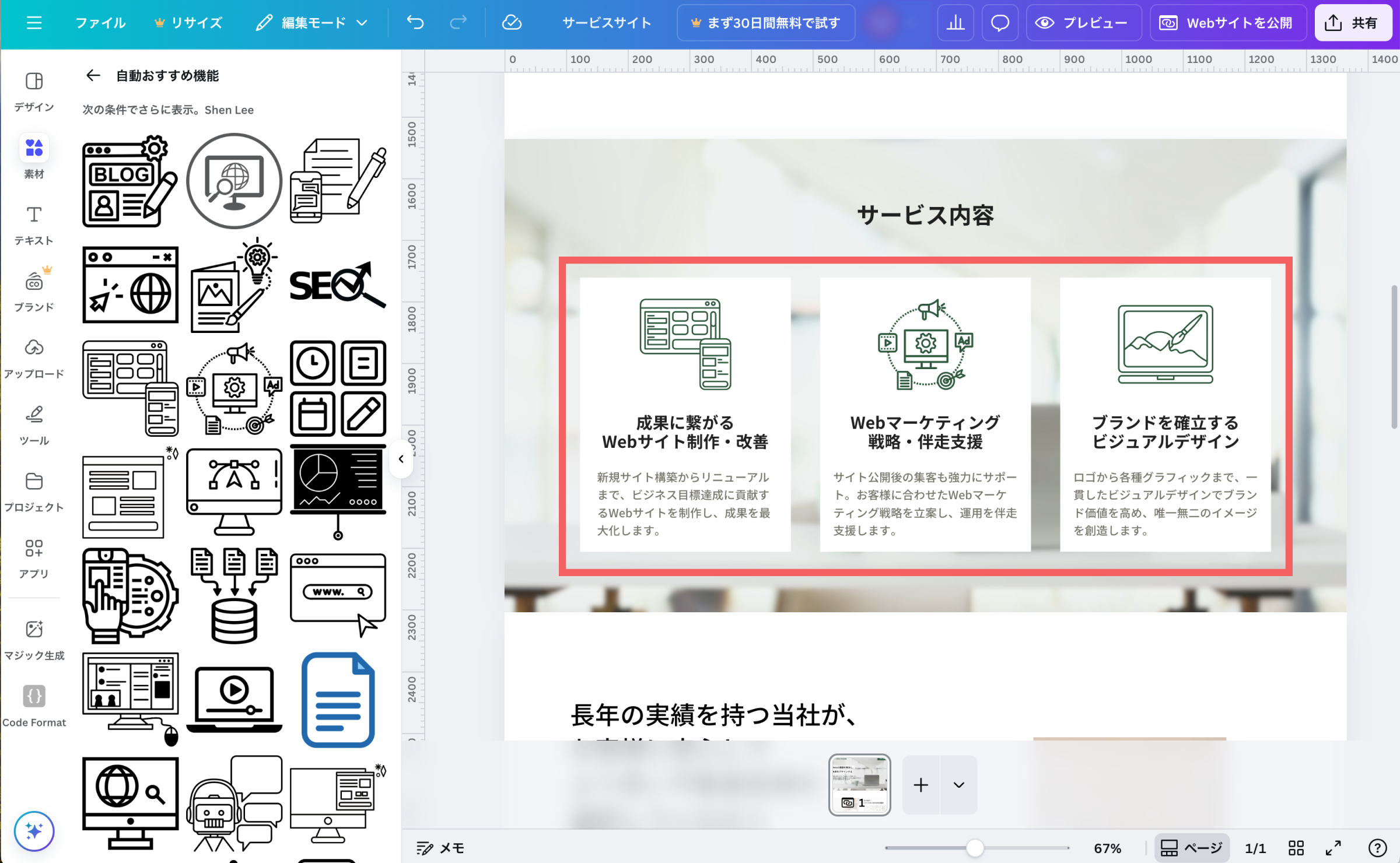The image size is (1400, 863).
Task: Open the ブランド sidebar tab
Action: pos(34,292)
